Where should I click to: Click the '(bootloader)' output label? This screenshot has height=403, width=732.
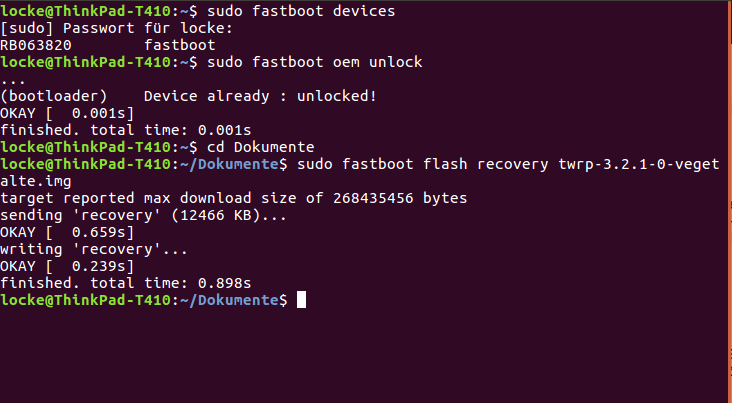(x=54, y=96)
